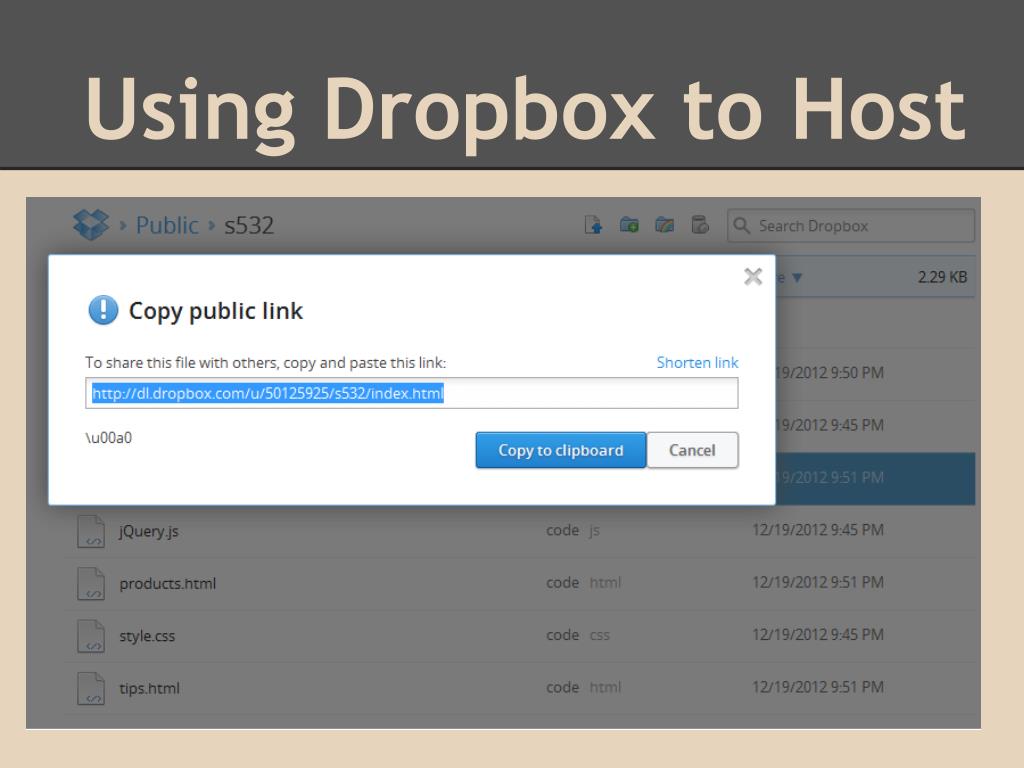Click the search magnifier icon

741,225
